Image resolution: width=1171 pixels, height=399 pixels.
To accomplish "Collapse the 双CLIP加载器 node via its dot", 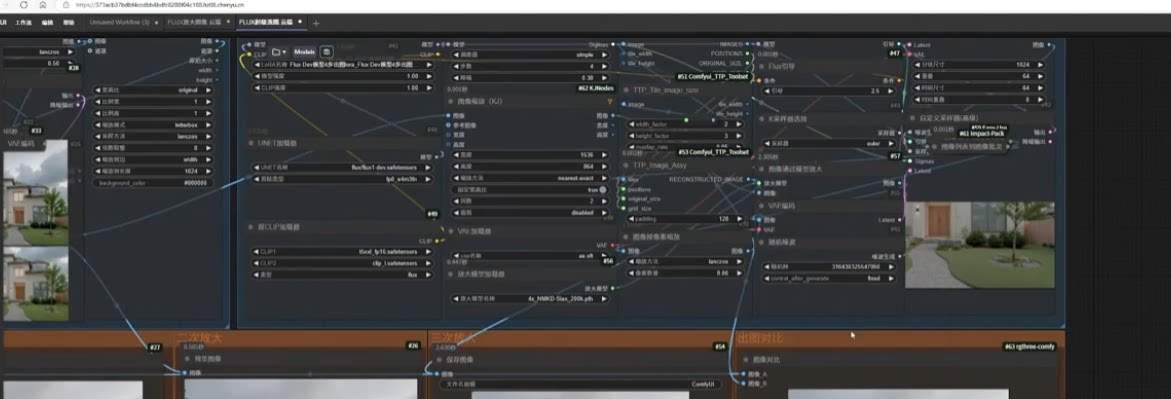I will coord(250,226).
